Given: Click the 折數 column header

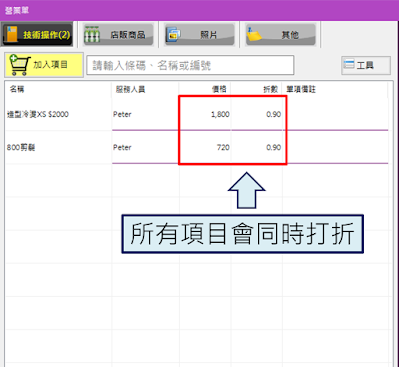Looking at the screenshot, I should tap(270, 89).
